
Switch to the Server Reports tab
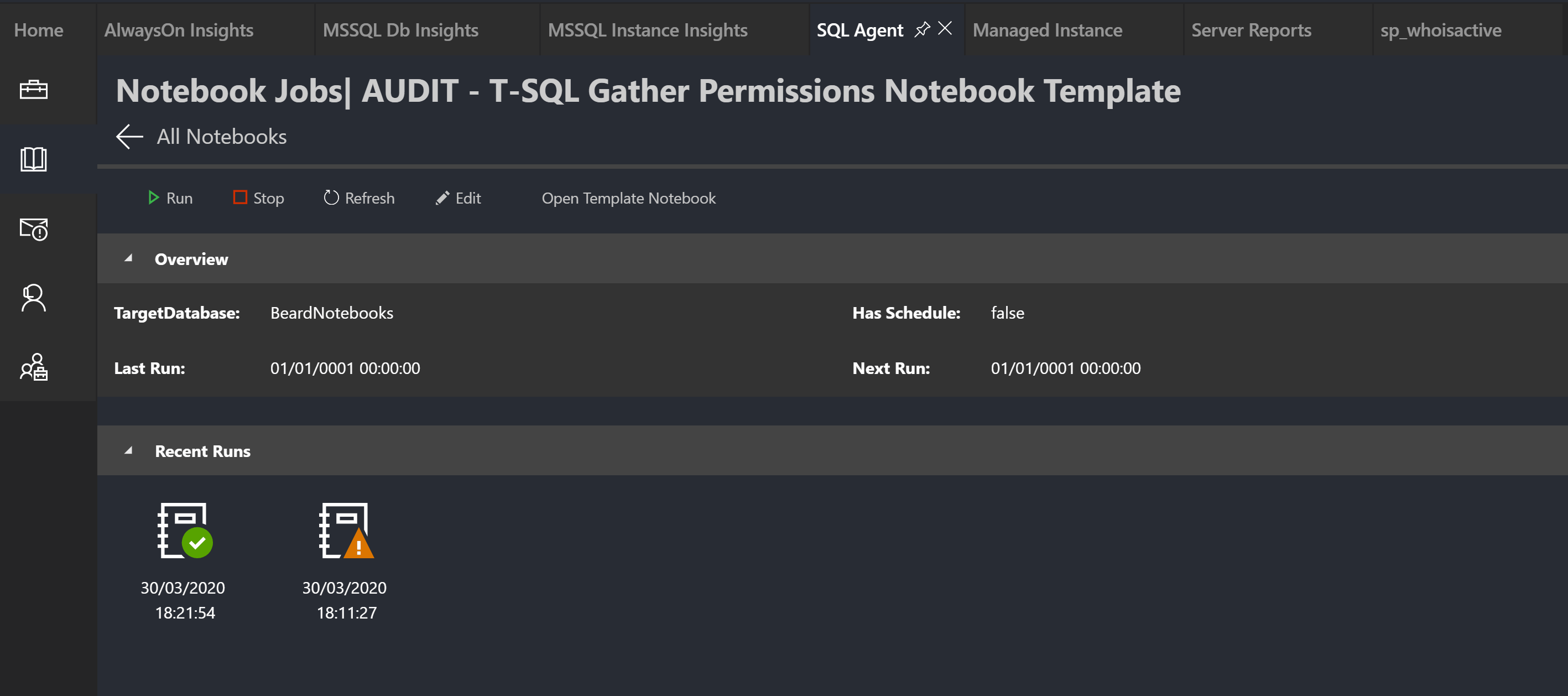tap(1251, 30)
